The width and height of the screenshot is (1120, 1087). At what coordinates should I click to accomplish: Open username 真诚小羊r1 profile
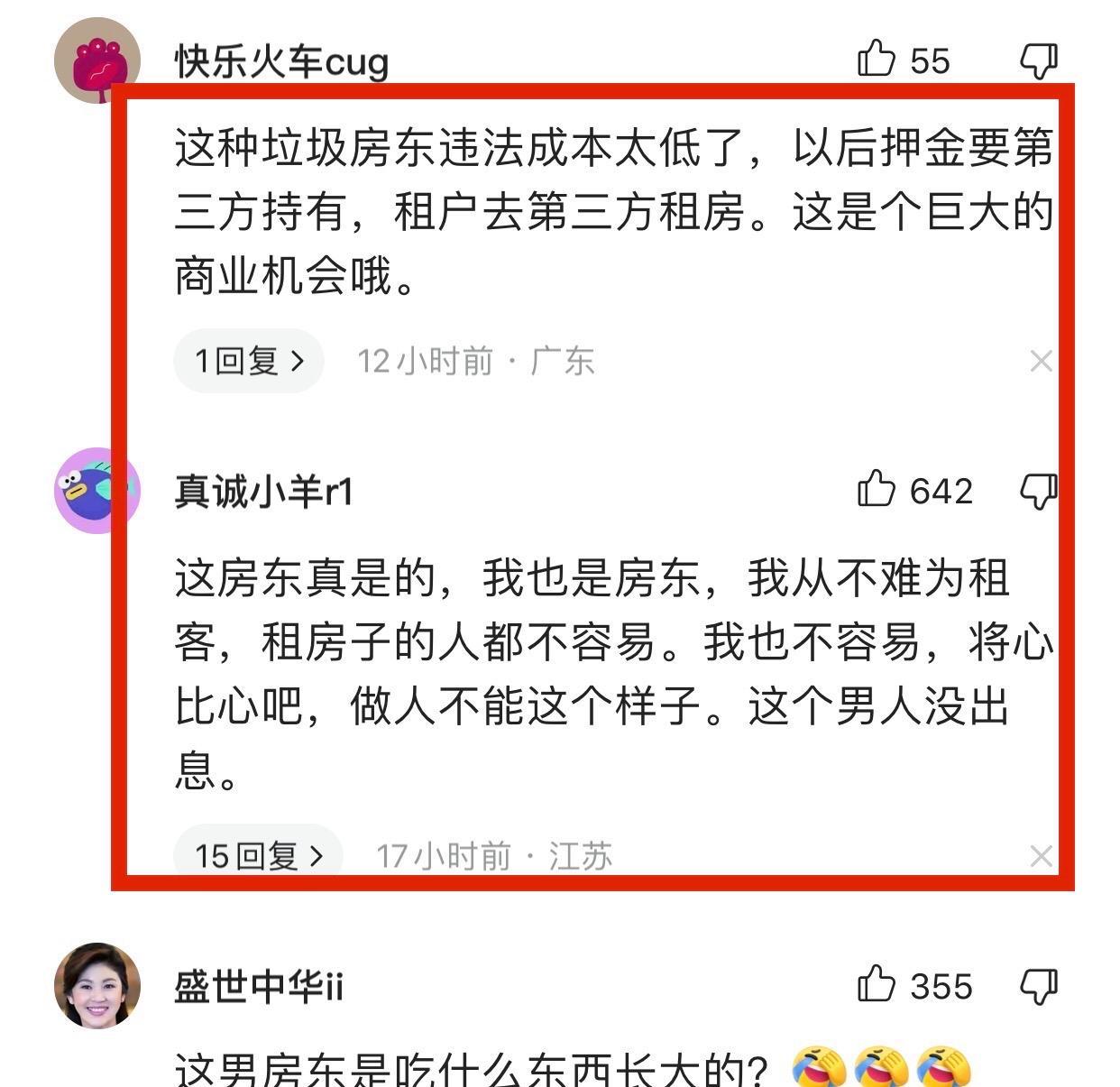point(263,492)
